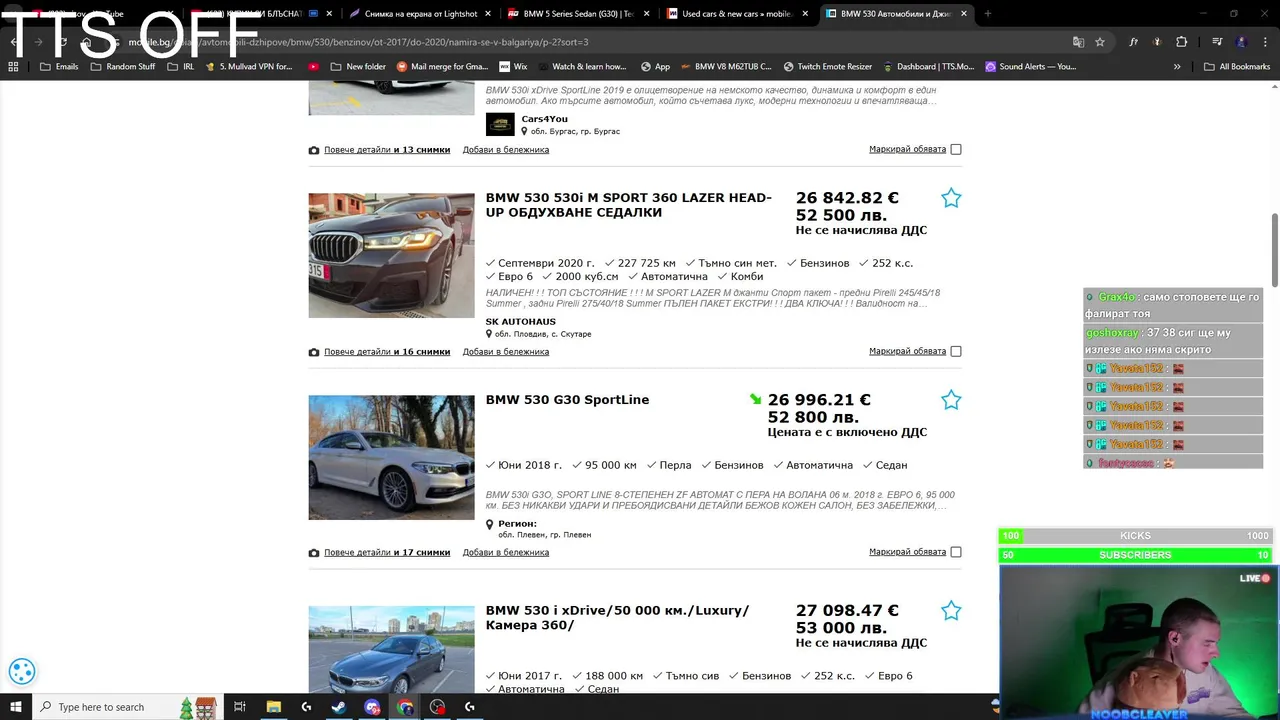Show hidden bookmarks with the » chevron

(x=1177, y=67)
